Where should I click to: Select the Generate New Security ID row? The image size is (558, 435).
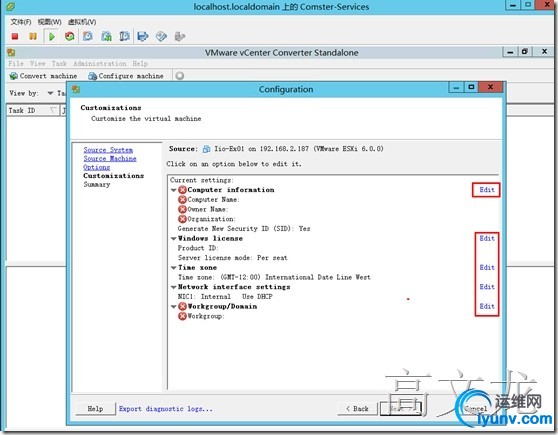(x=244, y=229)
